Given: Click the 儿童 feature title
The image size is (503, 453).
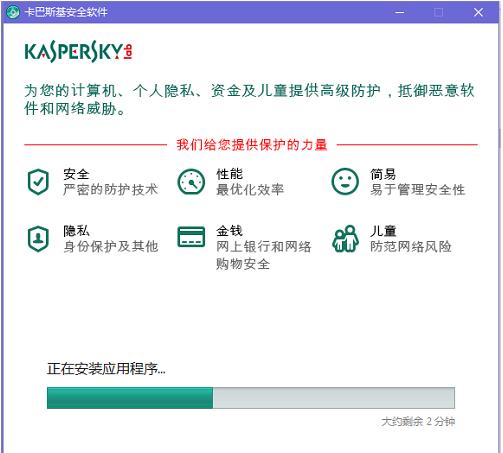Looking at the screenshot, I should [383, 231].
